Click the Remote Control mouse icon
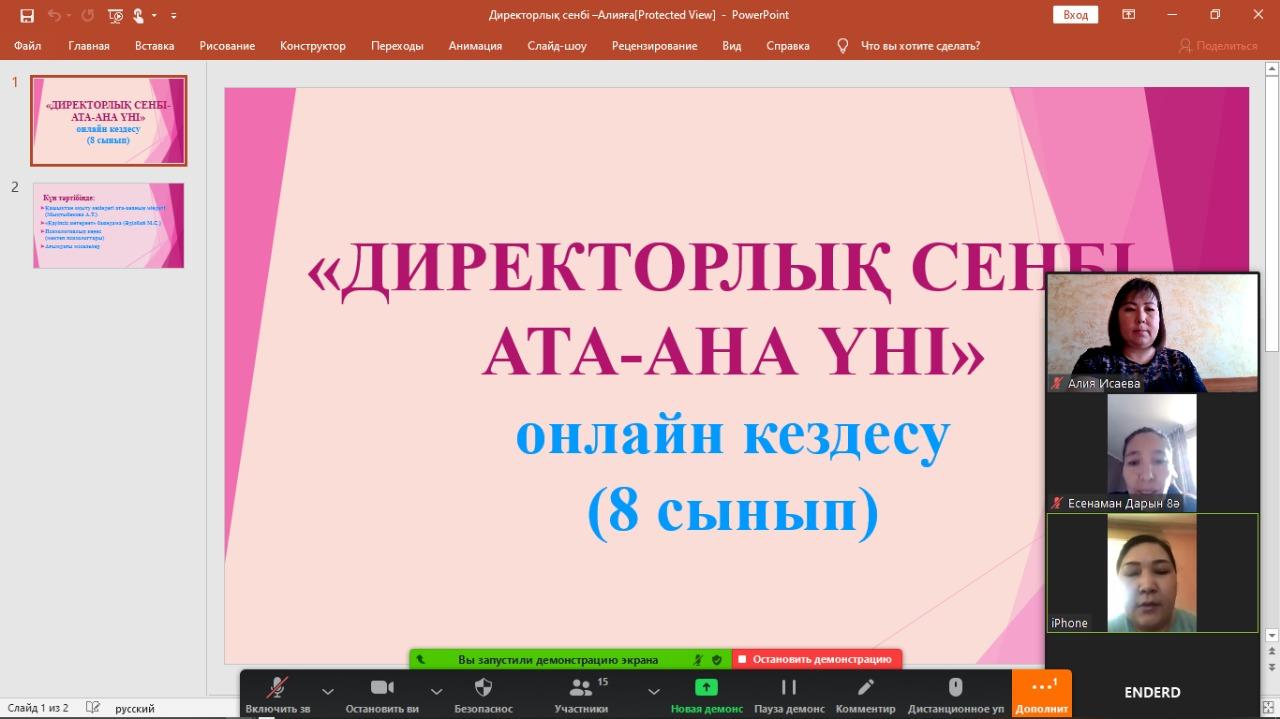Screen dimensions: 1280x719 (955, 687)
